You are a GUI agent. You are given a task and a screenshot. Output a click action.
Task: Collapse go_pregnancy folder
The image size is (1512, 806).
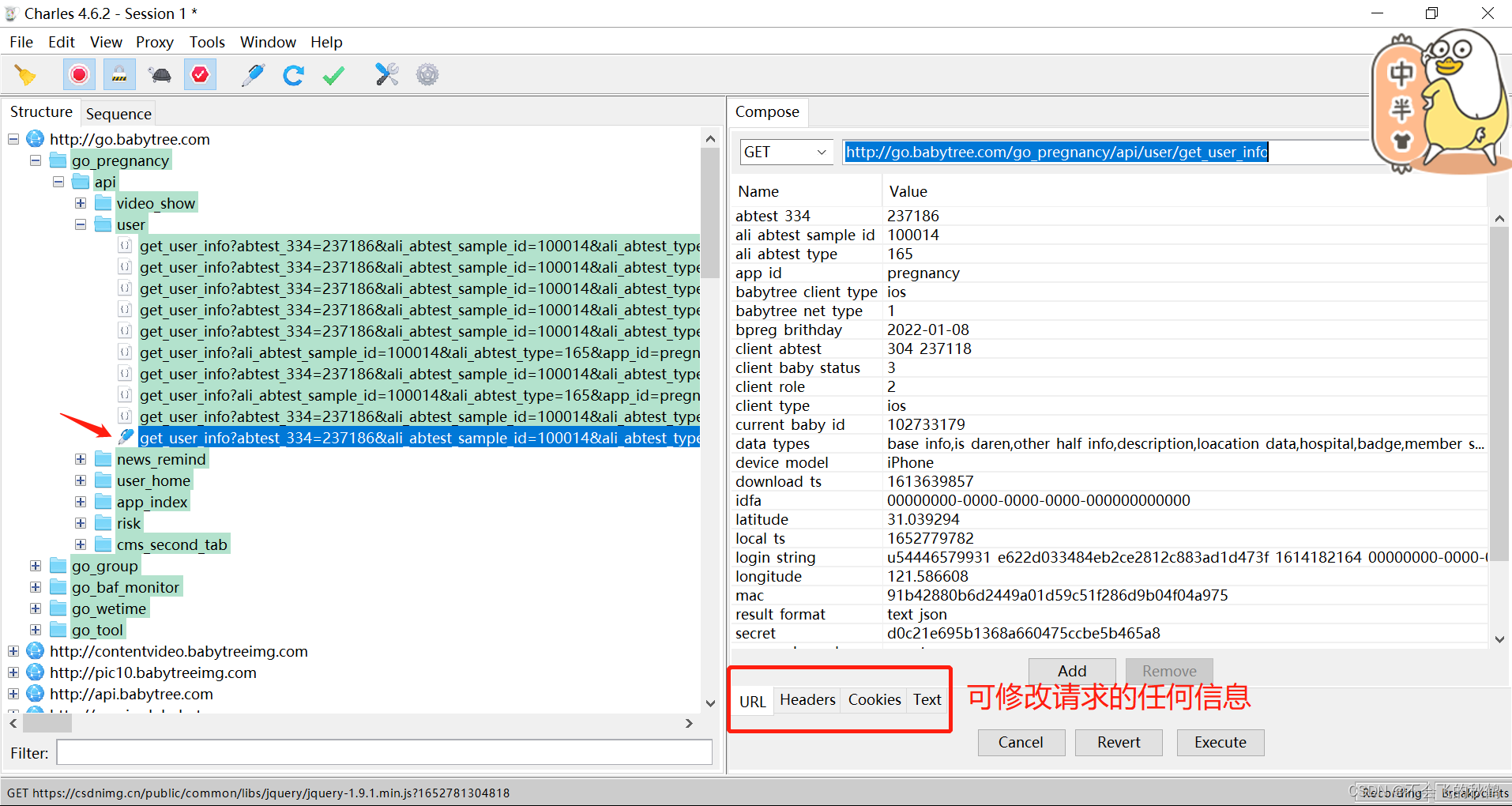(x=36, y=160)
